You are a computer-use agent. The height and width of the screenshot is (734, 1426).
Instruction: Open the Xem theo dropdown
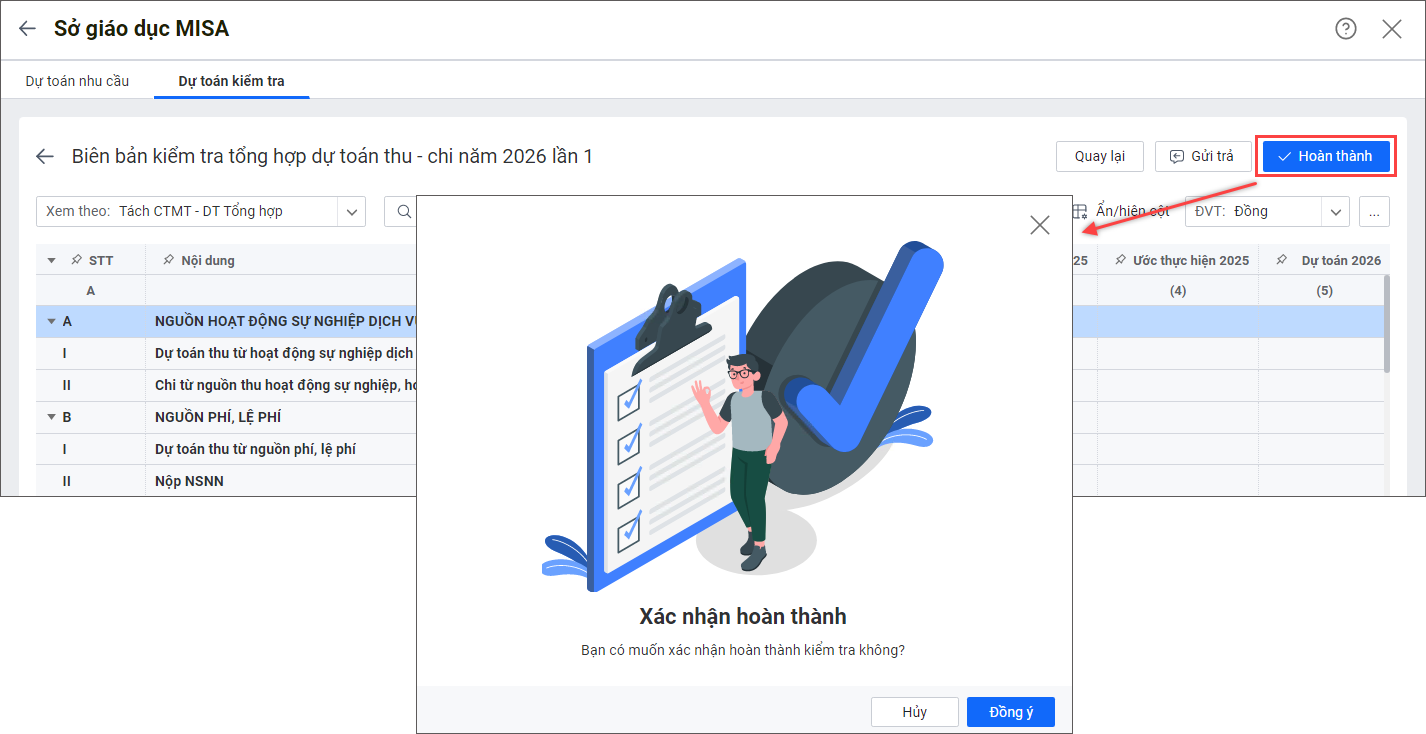pyautogui.click(x=351, y=211)
